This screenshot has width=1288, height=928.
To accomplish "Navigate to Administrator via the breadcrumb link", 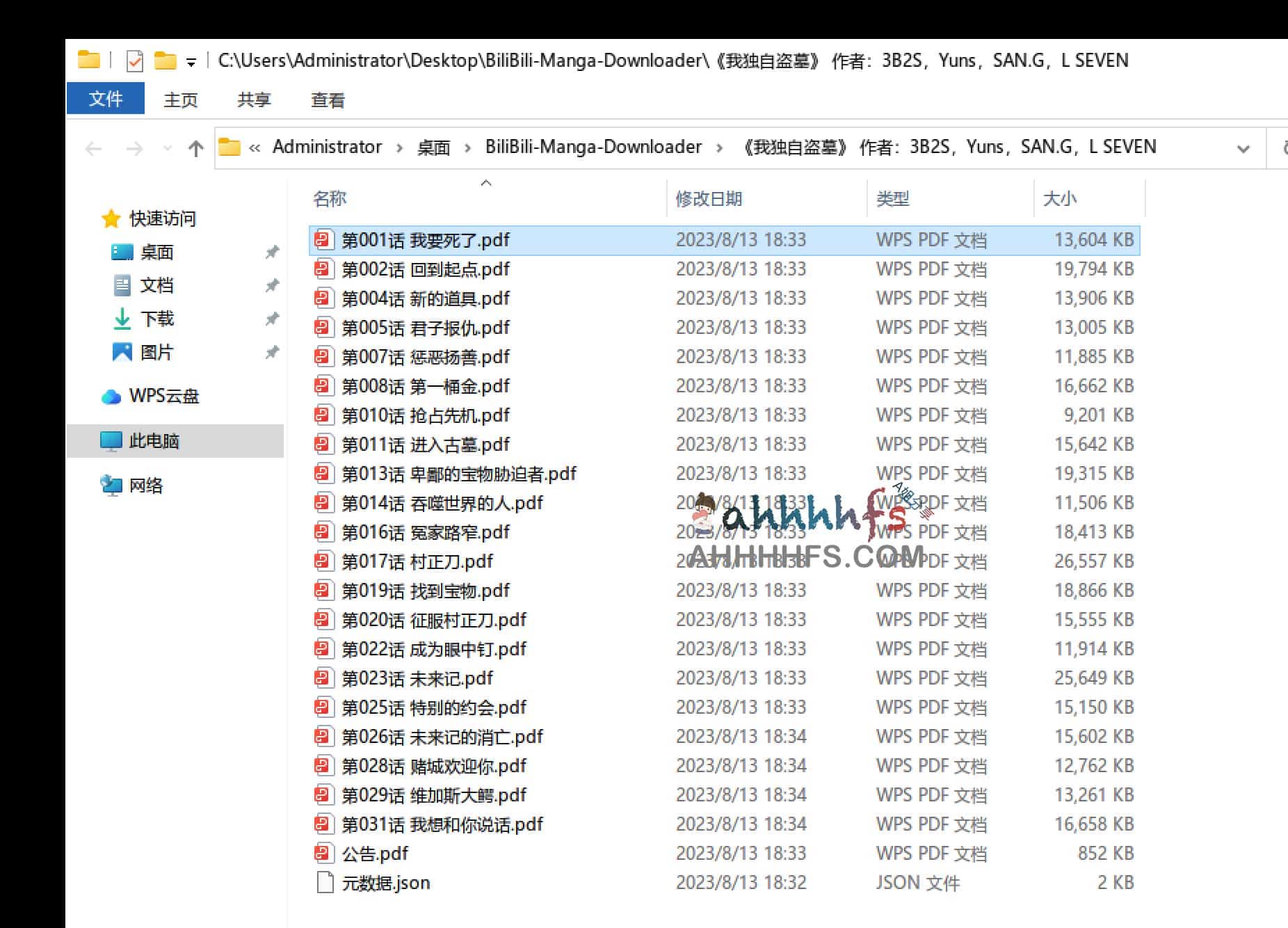I will click(327, 147).
